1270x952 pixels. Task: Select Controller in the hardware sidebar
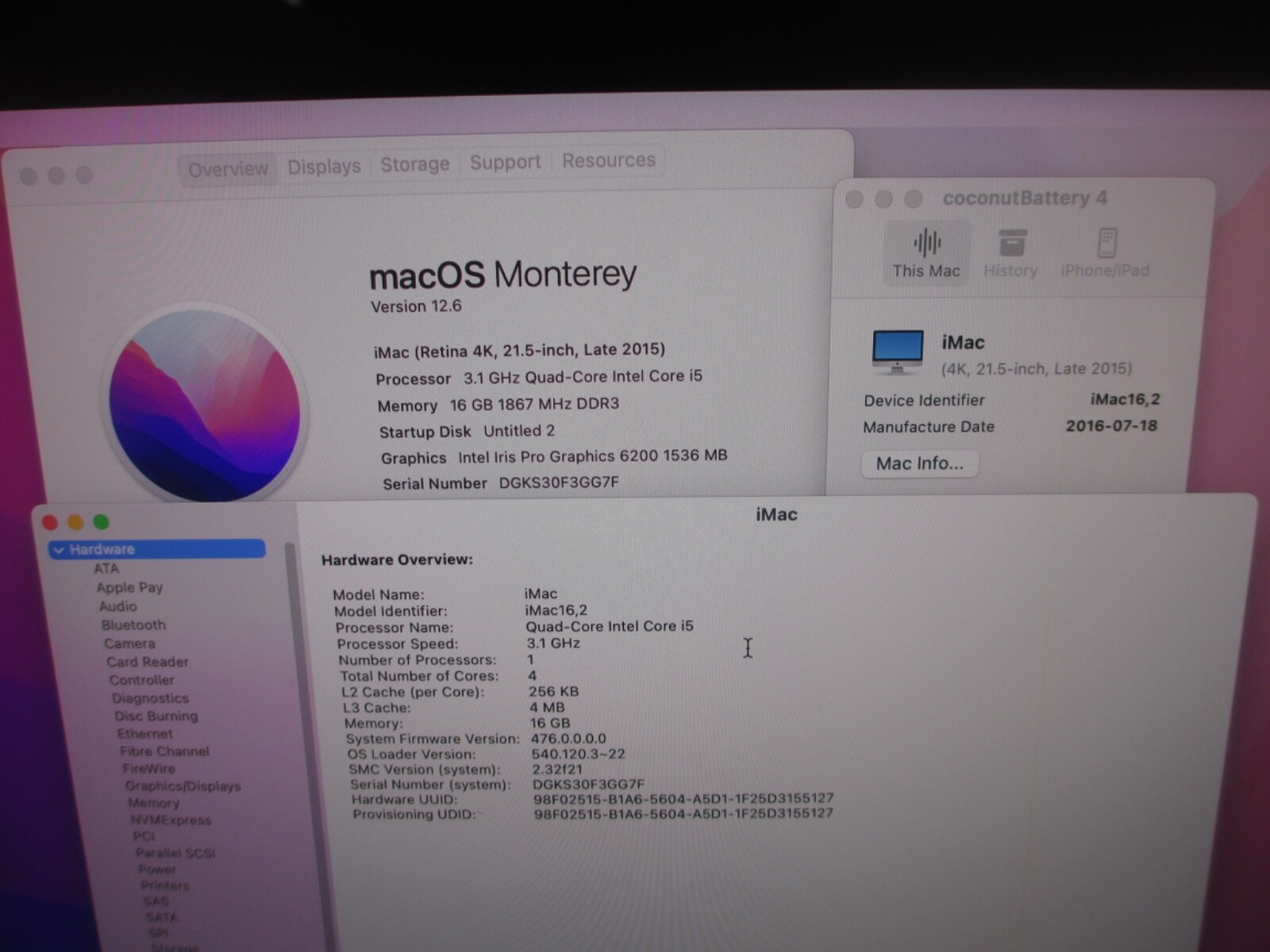coord(142,680)
